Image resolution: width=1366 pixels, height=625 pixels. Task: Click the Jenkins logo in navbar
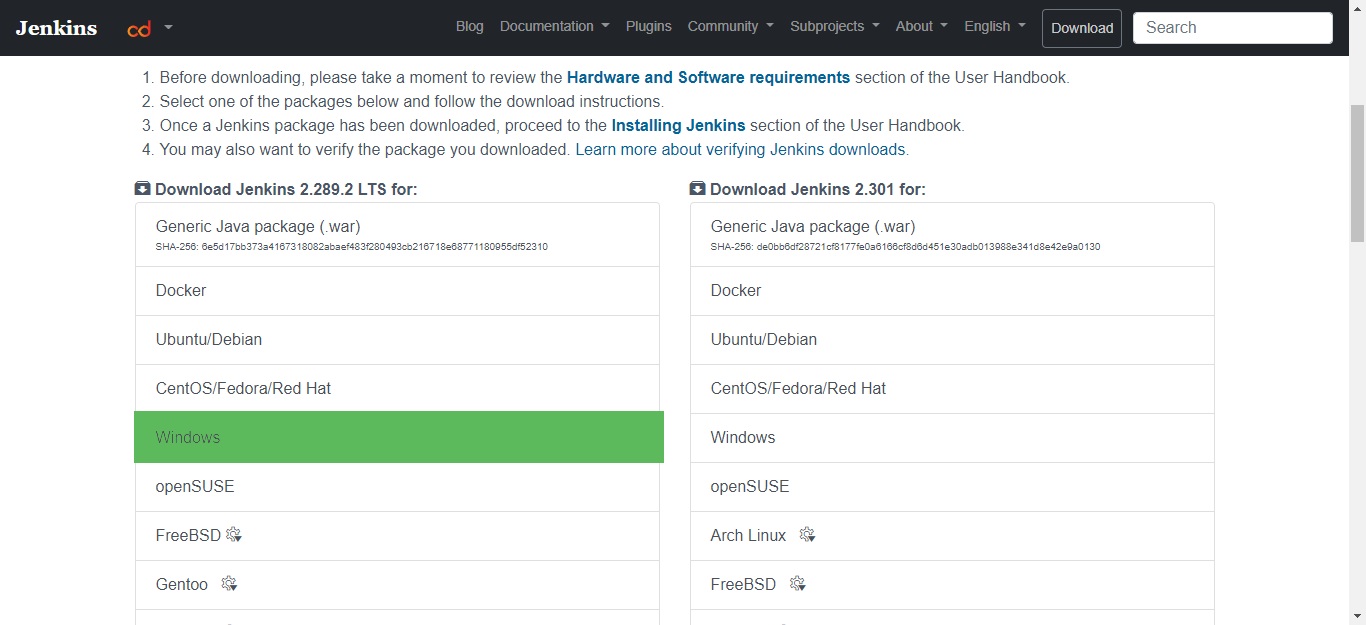(56, 28)
